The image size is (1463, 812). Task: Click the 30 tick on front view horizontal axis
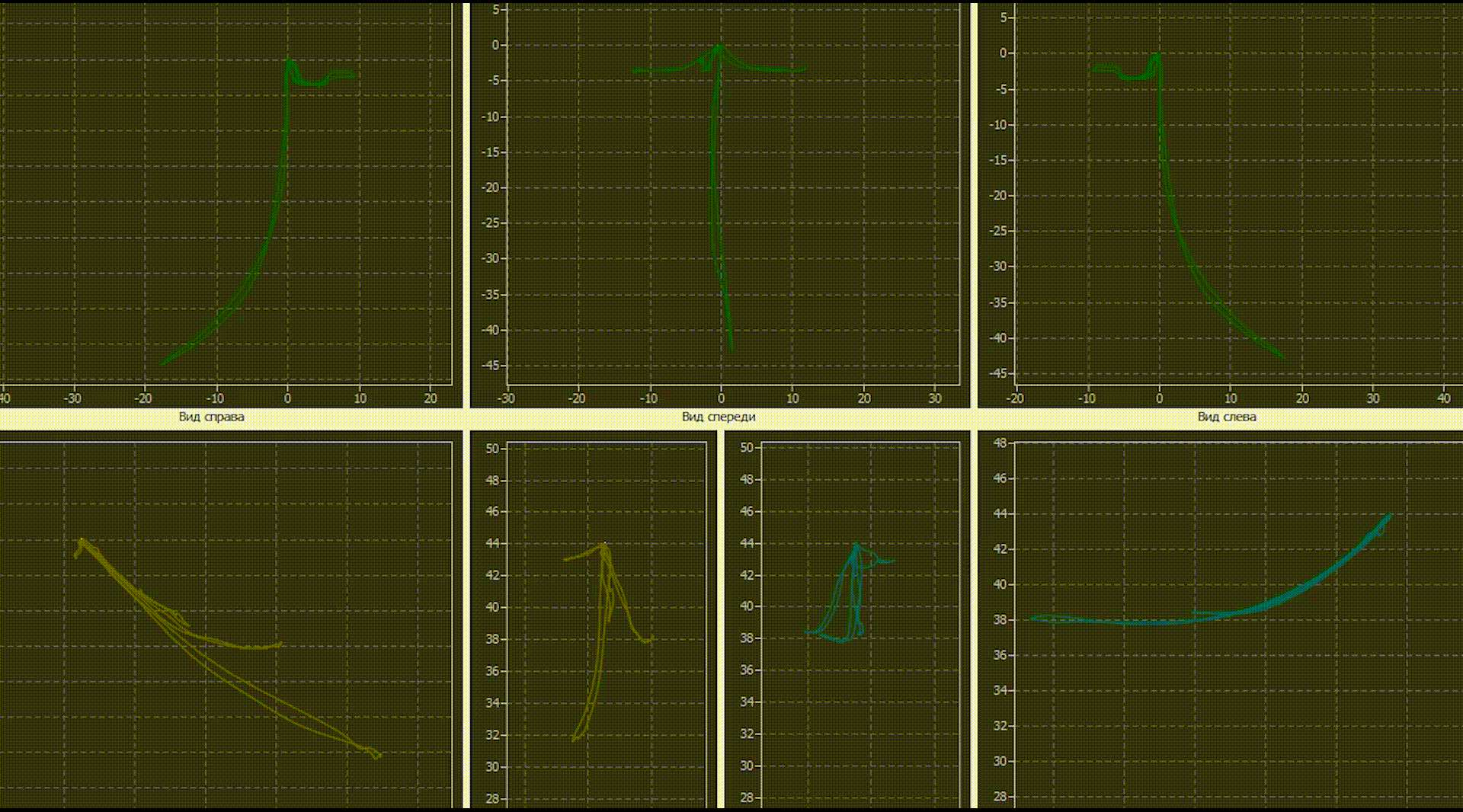(935, 398)
